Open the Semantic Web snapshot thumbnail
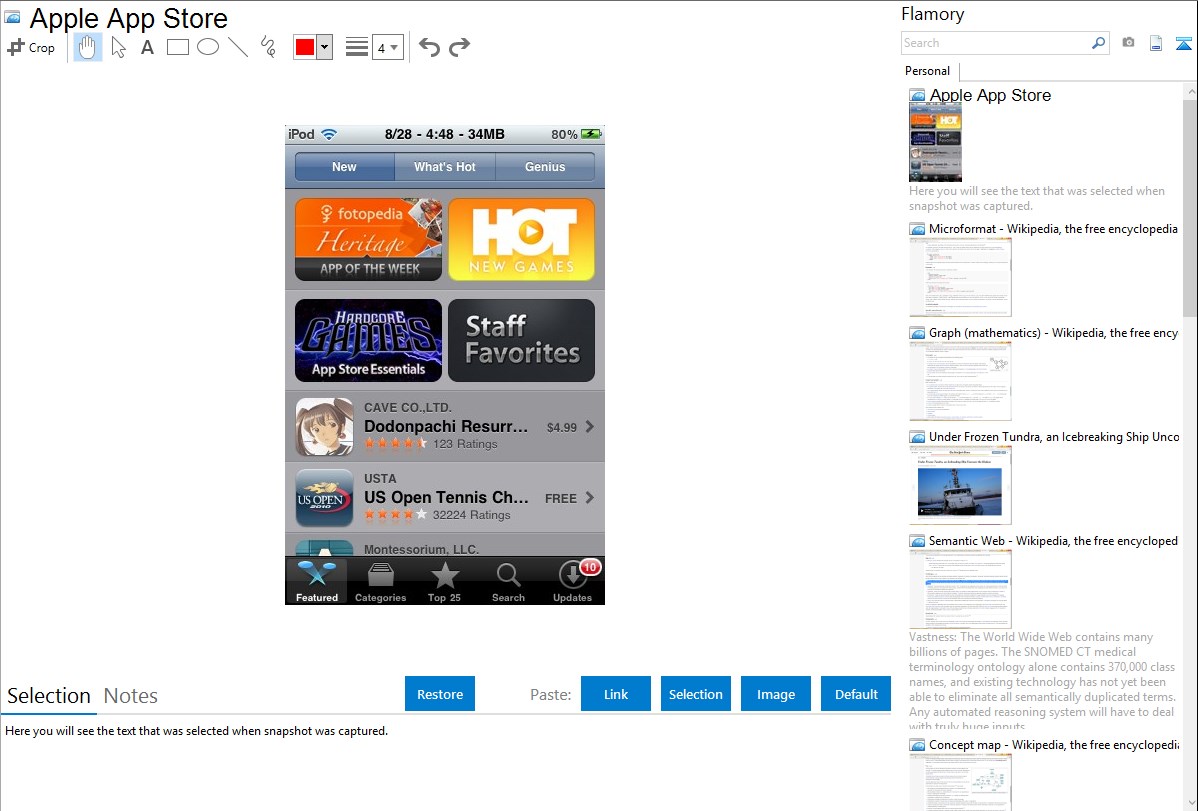This screenshot has height=811, width=1198. point(960,589)
